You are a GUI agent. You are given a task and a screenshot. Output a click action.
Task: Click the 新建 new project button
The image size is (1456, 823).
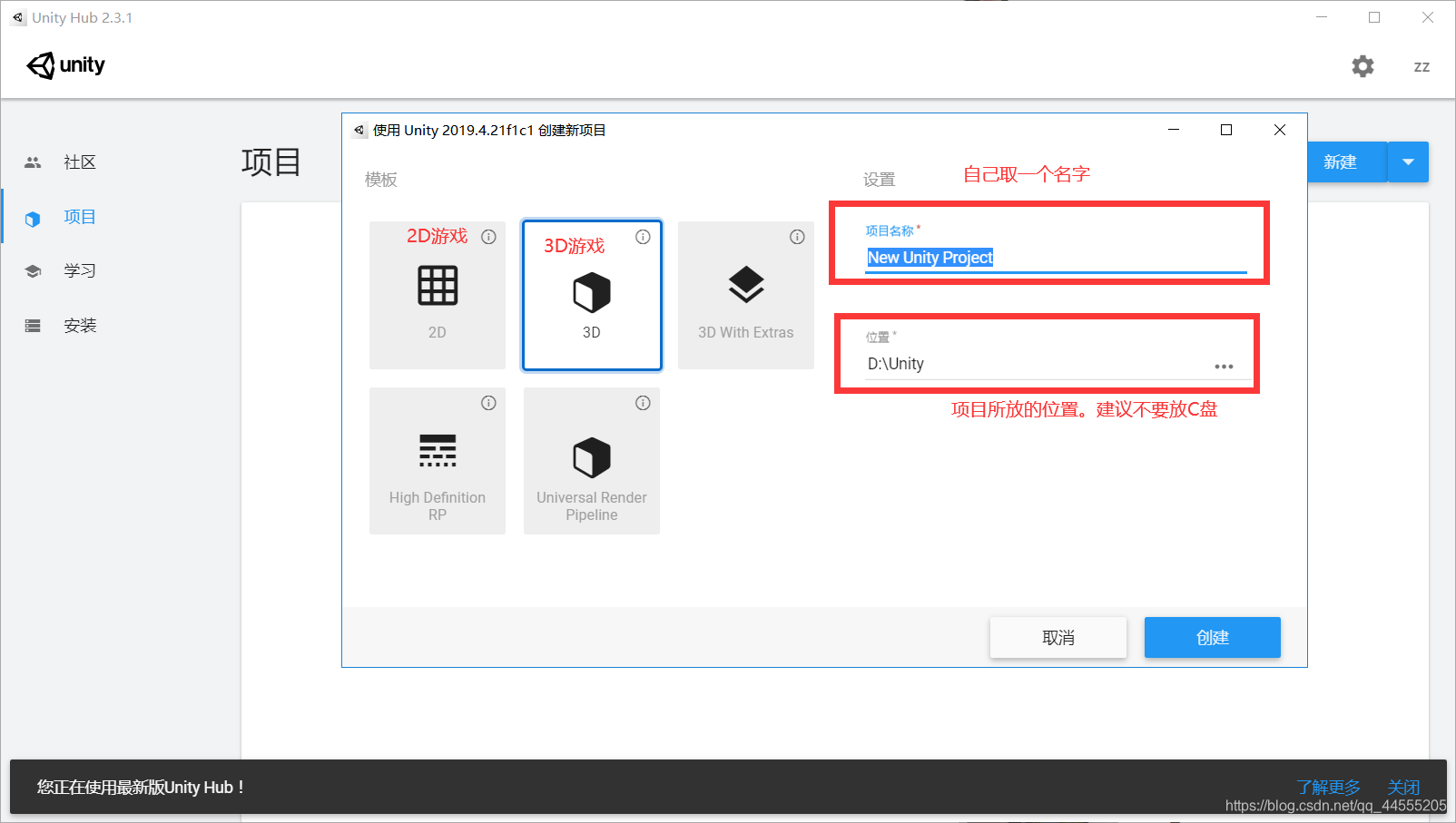1347,162
